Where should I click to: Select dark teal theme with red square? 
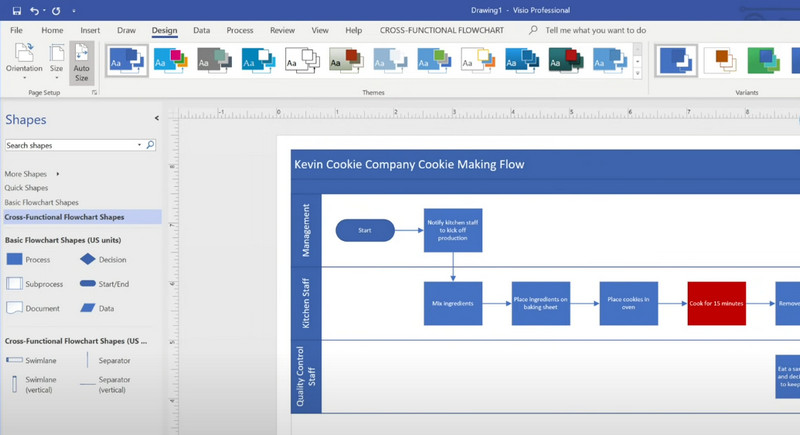[x=565, y=60]
